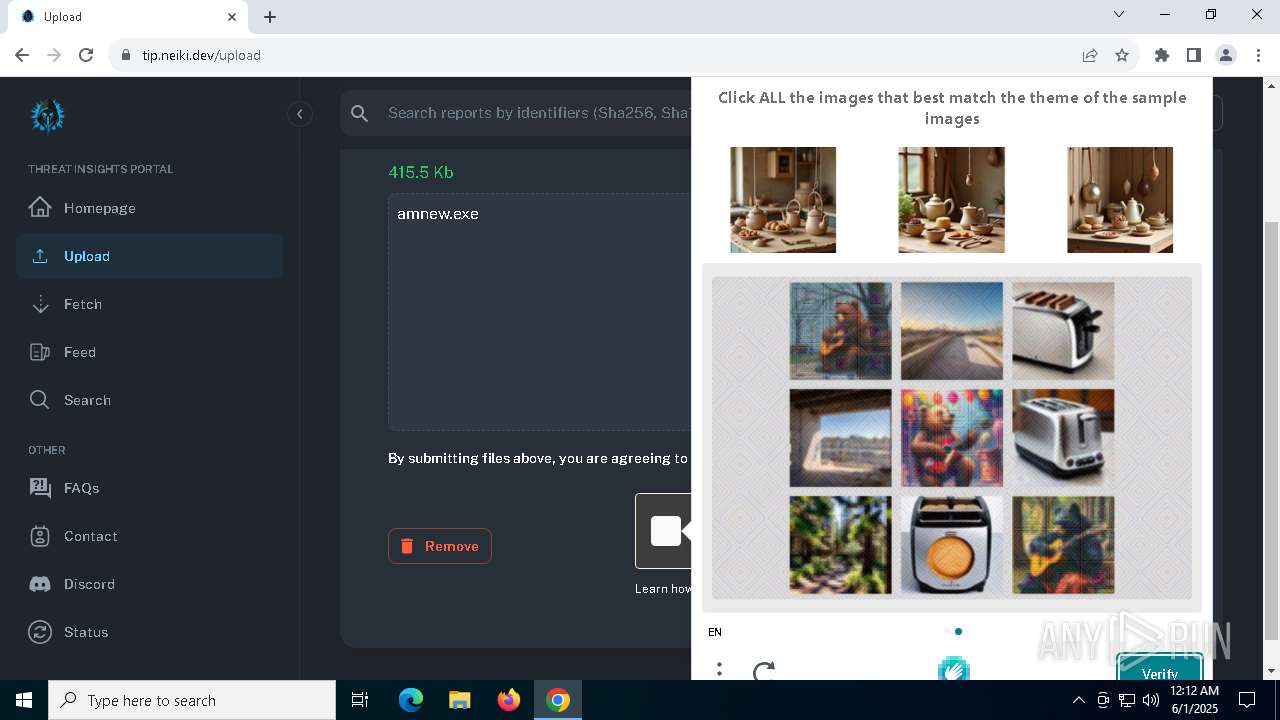Open Firefox from the taskbar

tap(509, 700)
